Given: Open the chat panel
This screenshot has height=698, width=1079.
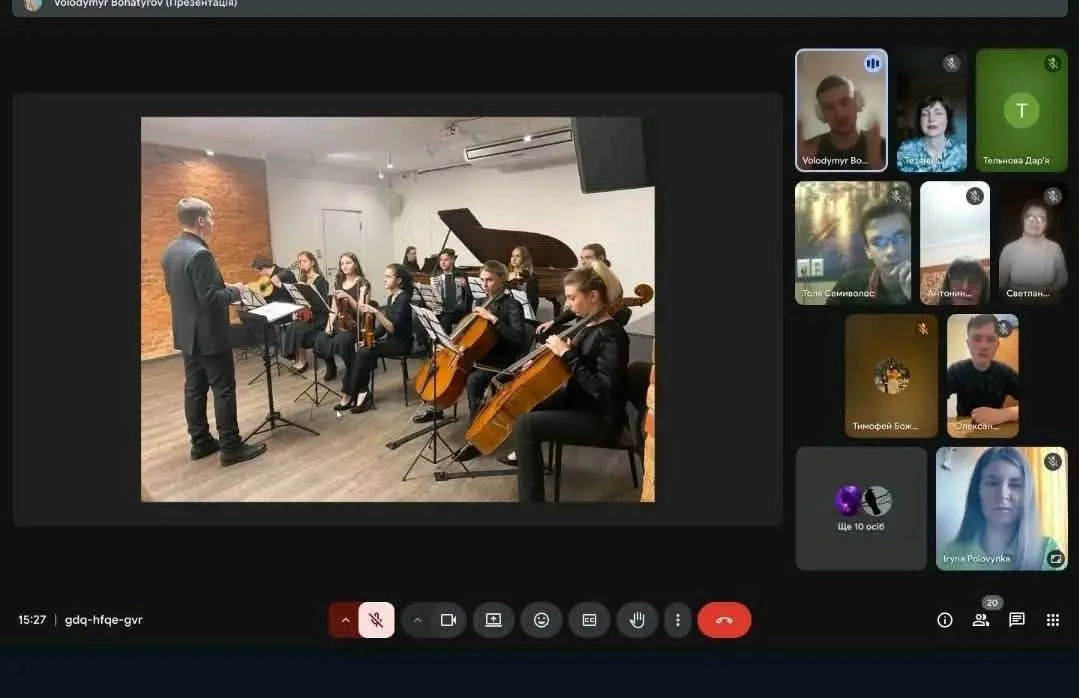Looking at the screenshot, I should tap(1017, 620).
